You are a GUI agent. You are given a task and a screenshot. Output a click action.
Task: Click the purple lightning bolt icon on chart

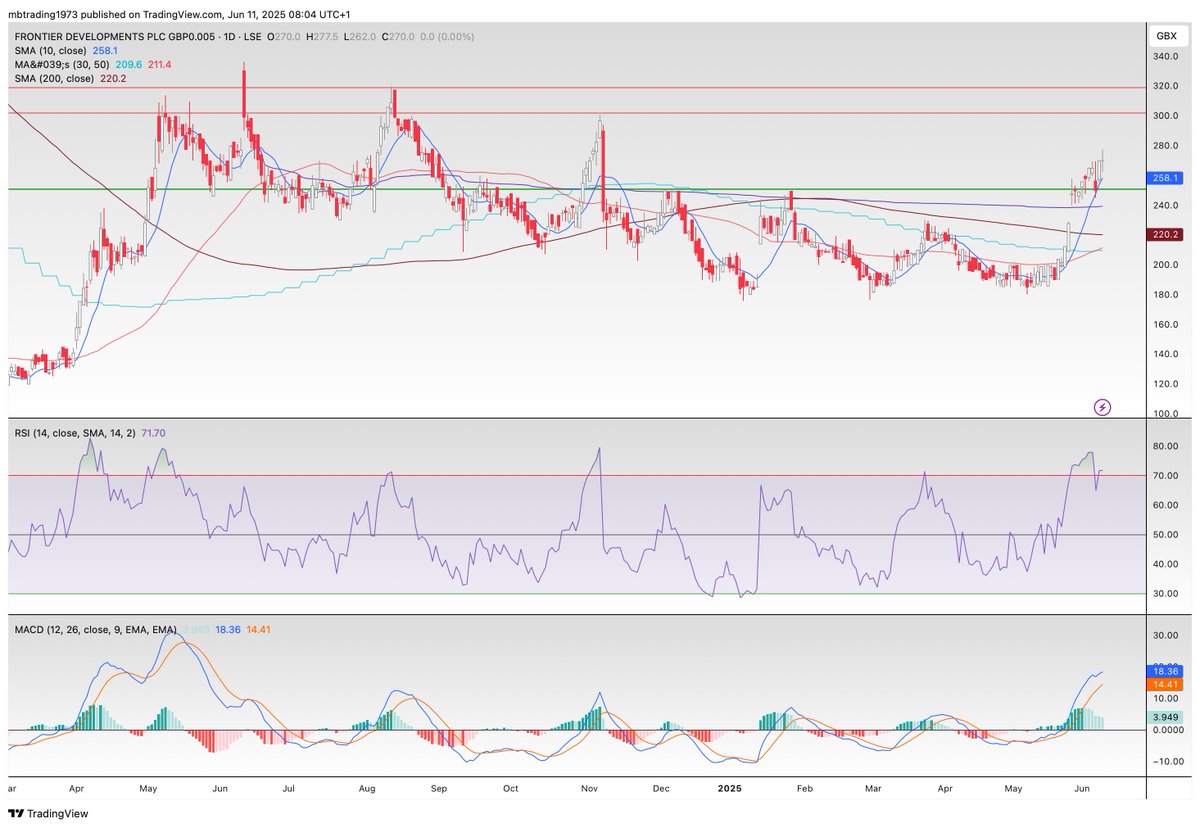pos(1101,405)
